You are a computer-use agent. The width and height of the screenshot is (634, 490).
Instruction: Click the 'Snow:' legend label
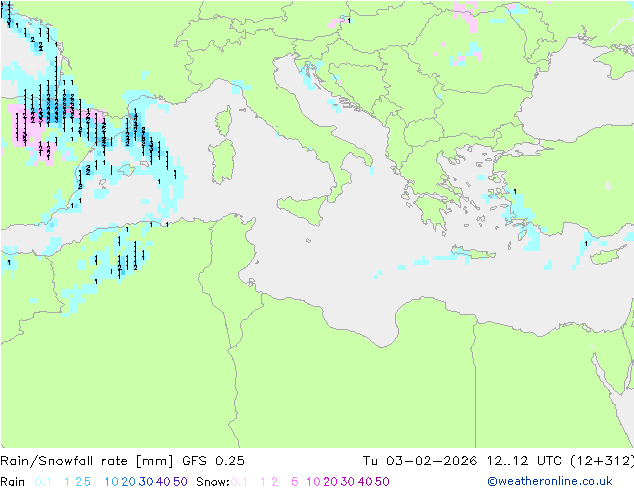[213, 482]
